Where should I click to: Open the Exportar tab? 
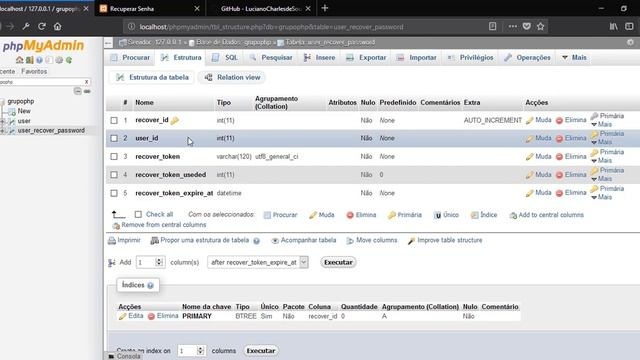pyautogui.click(x=367, y=58)
